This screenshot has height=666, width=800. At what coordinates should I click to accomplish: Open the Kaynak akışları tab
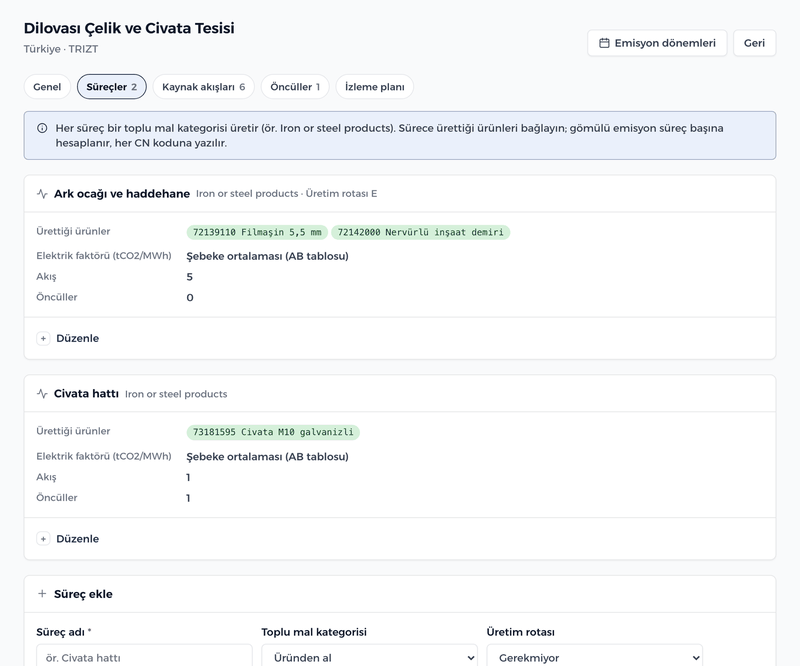[204, 87]
